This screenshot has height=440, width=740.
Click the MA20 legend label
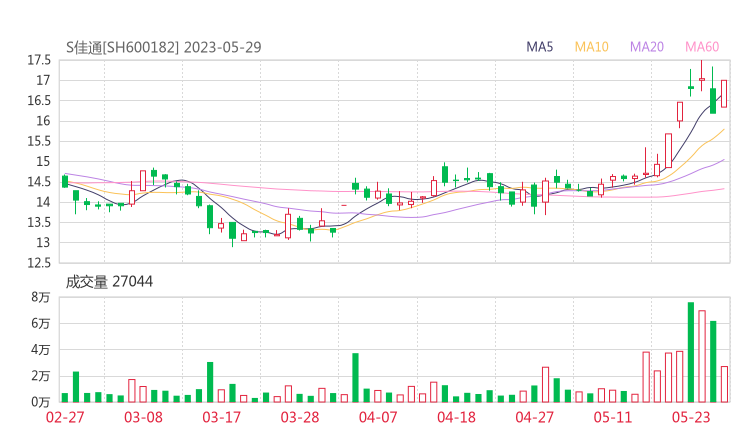(x=647, y=47)
